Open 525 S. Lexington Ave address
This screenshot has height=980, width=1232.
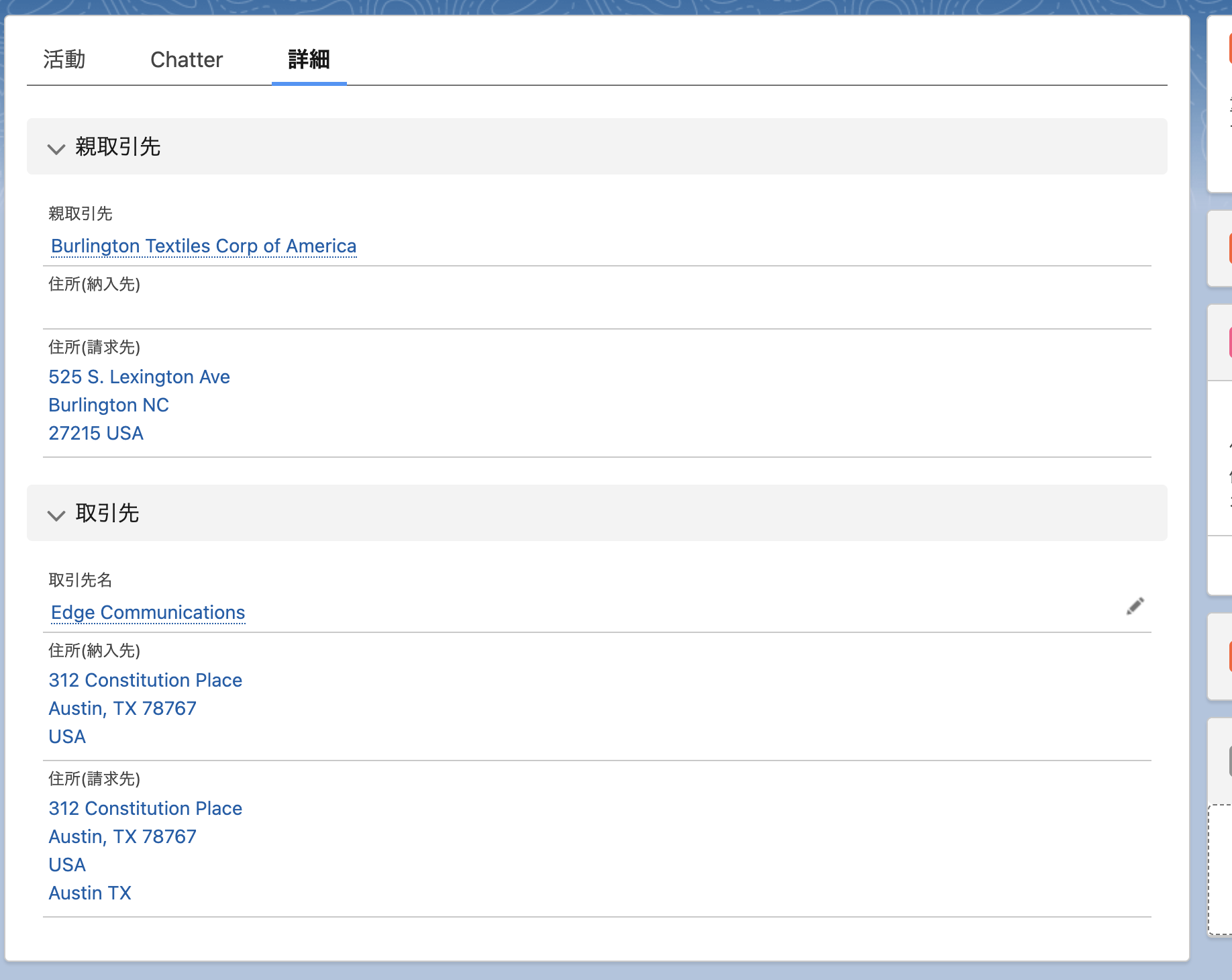pyautogui.click(x=139, y=377)
